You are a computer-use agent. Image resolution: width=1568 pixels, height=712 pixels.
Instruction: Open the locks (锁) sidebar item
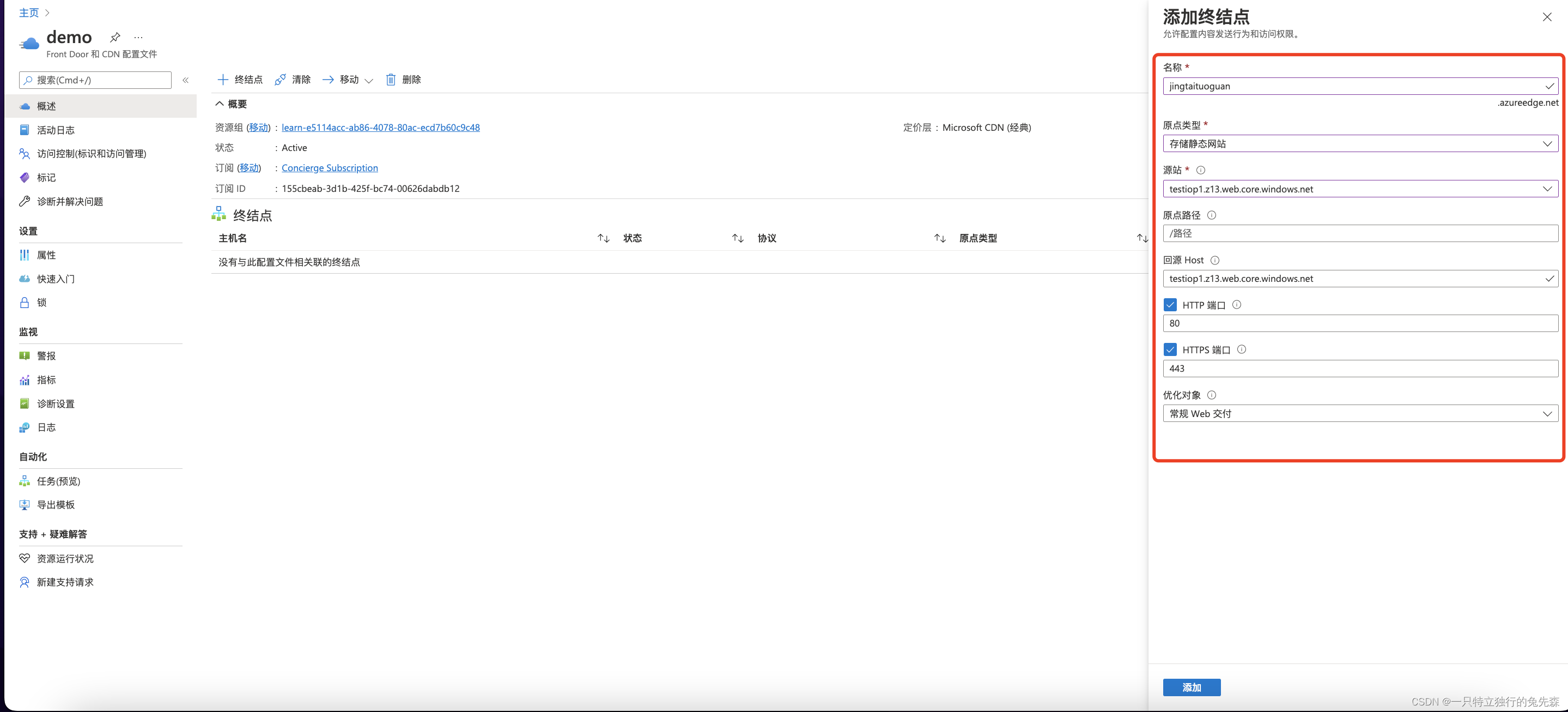pyautogui.click(x=41, y=303)
